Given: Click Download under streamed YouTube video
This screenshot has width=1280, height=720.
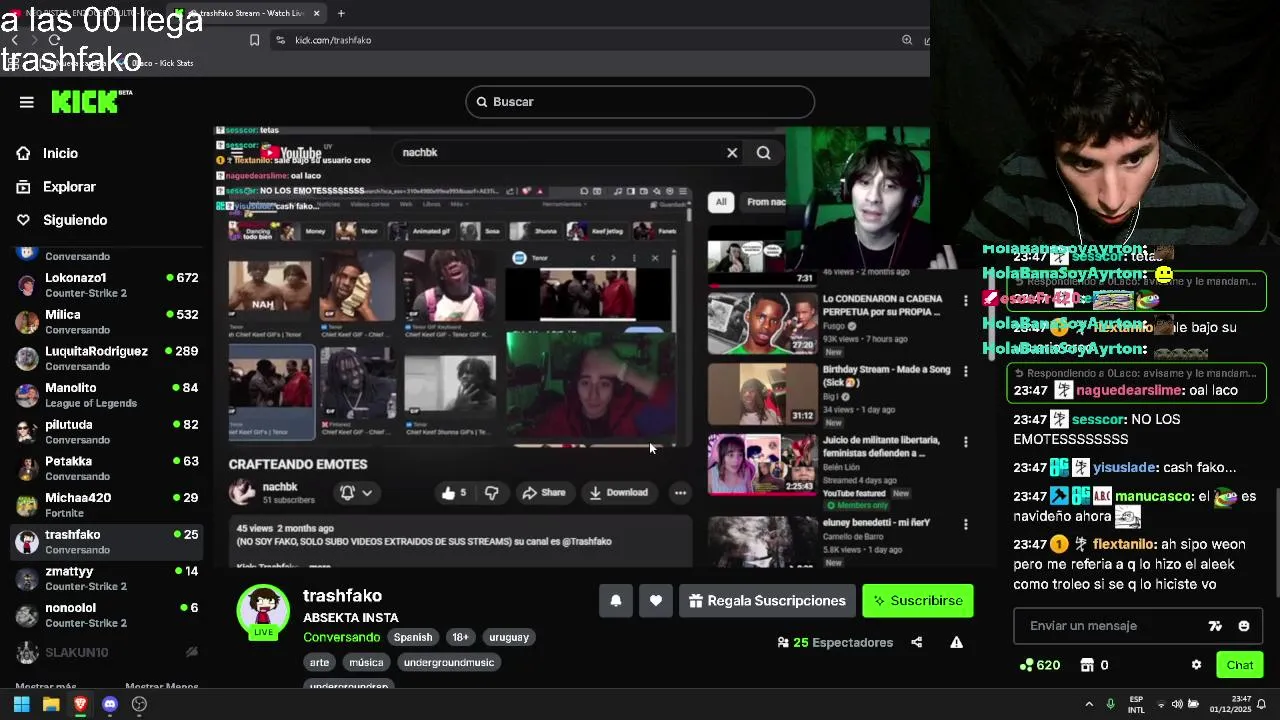Looking at the screenshot, I should (x=618, y=492).
